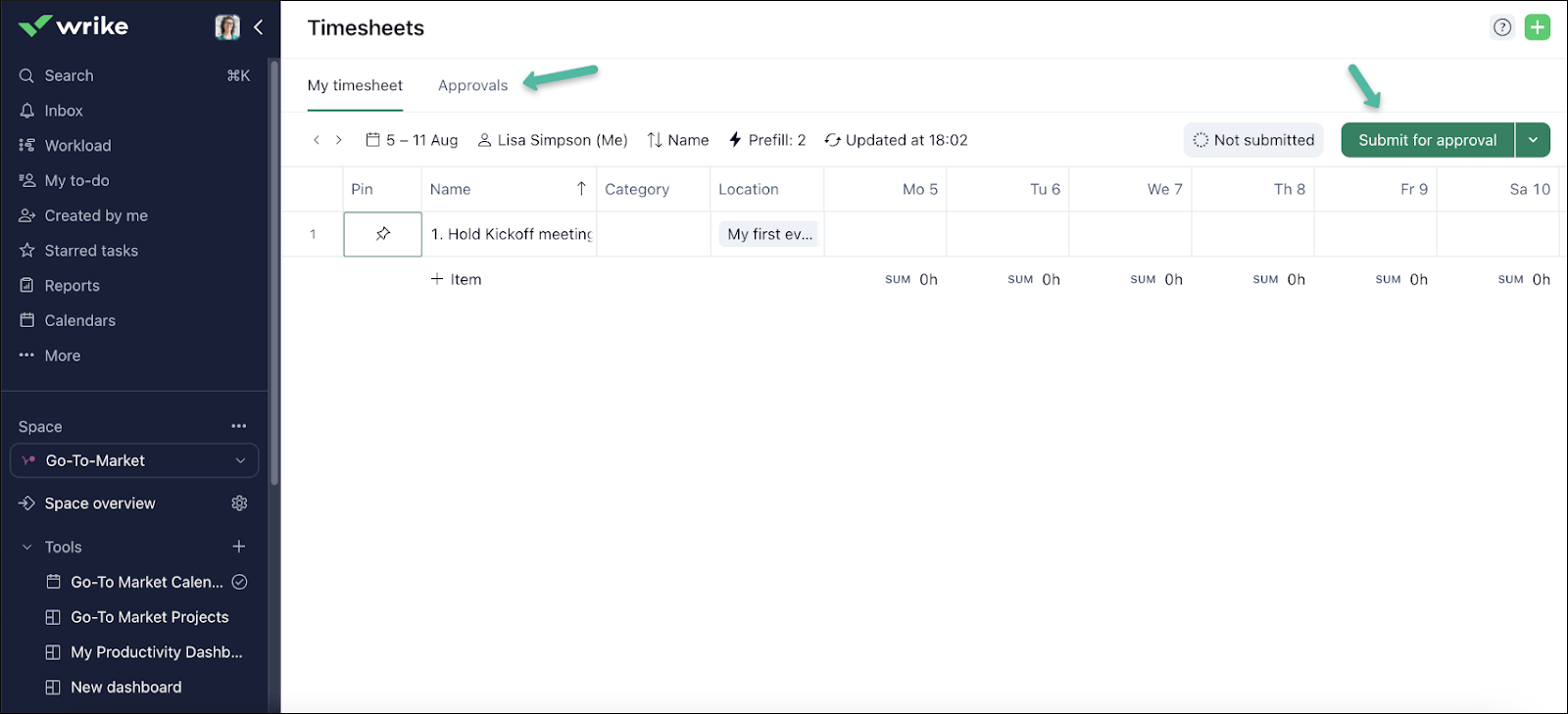
Task: Click the Pin column header
Action: click(382, 189)
